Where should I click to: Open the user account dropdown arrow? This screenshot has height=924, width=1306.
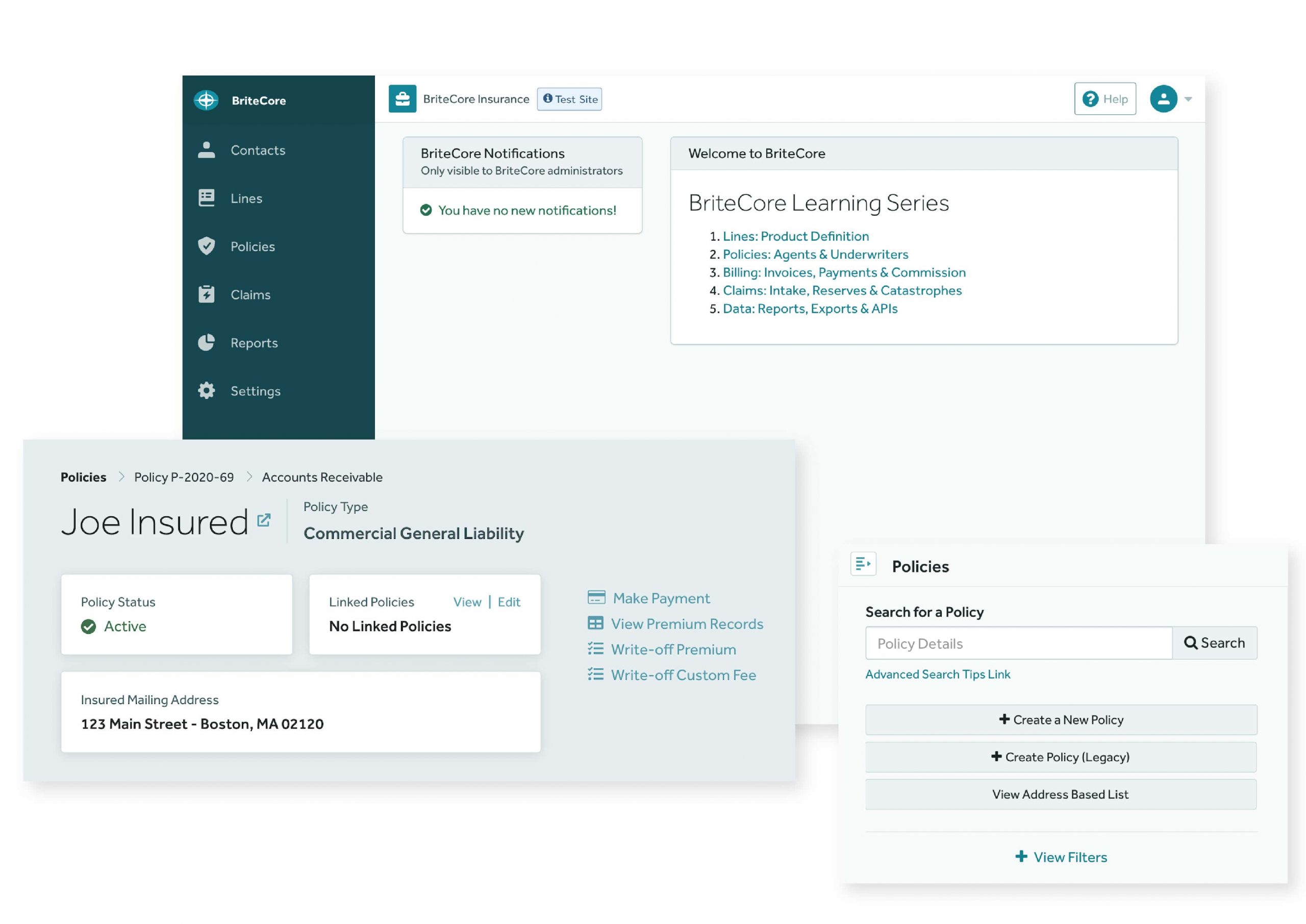[1188, 99]
